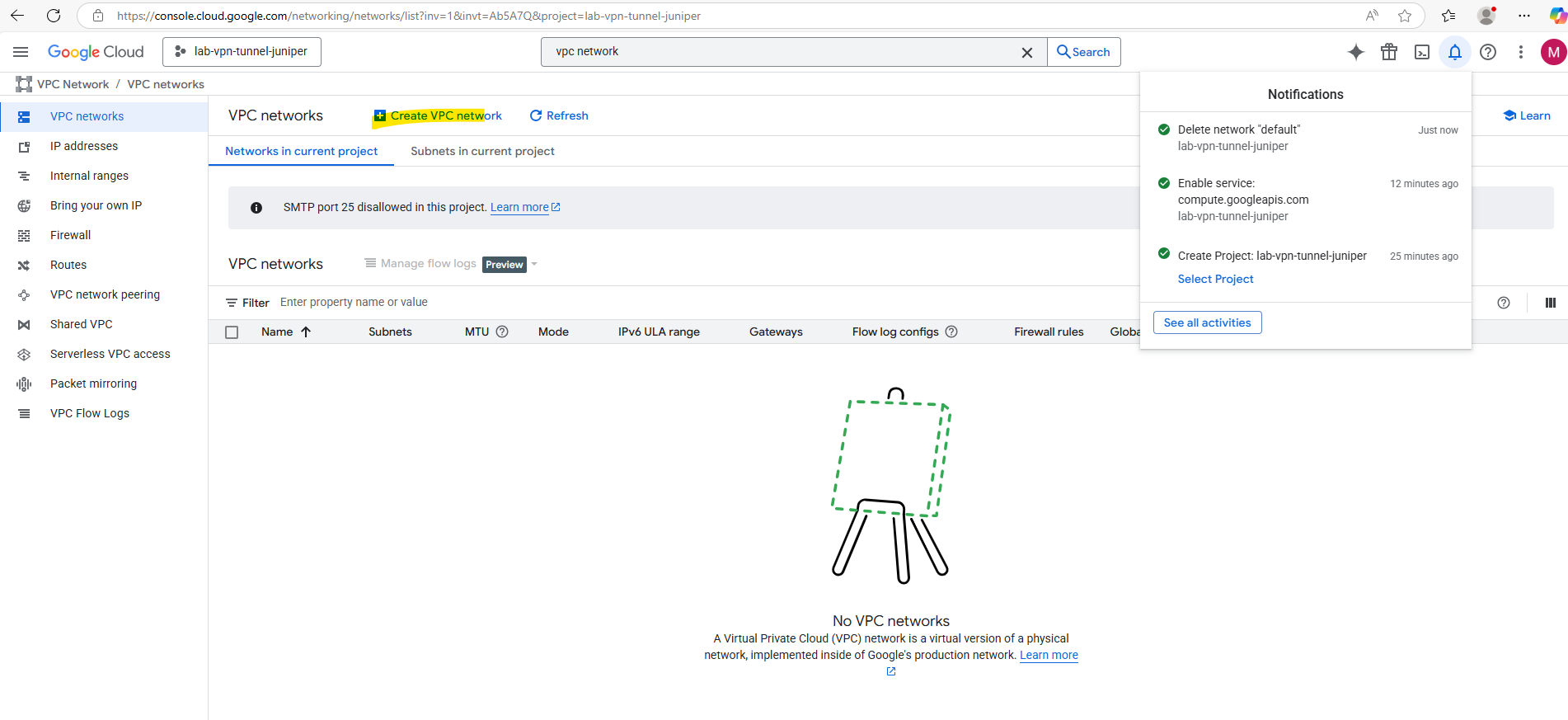The width and height of the screenshot is (1568, 720).
Task: Open the main navigation hamburger menu
Action: click(21, 52)
